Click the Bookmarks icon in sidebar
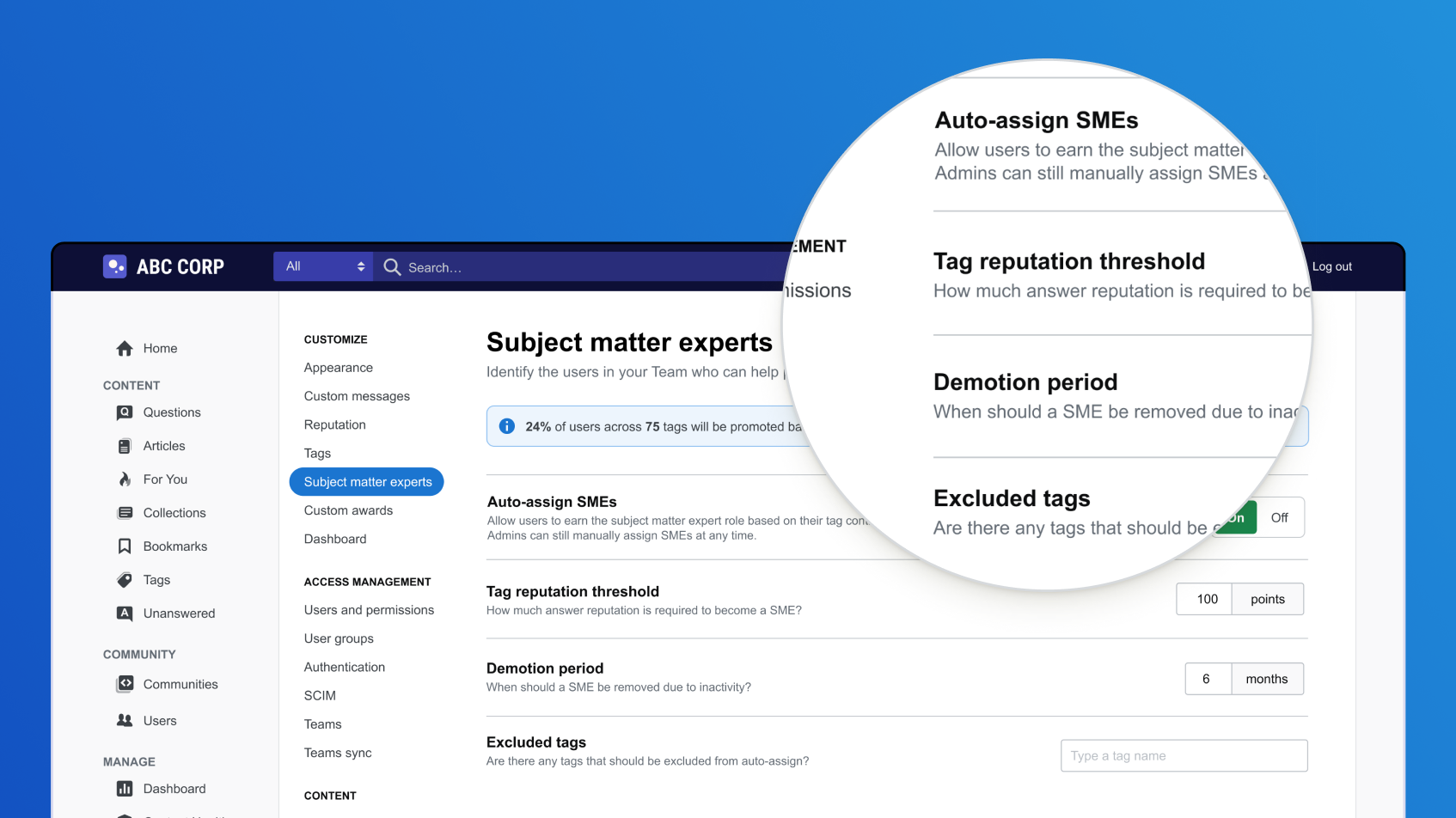The height and width of the screenshot is (818, 1456). tap(125, 546)
